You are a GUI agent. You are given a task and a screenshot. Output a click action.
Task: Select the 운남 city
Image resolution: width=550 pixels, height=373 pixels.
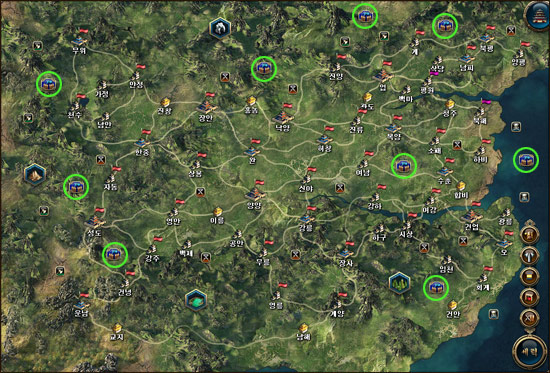pos(81,305)
